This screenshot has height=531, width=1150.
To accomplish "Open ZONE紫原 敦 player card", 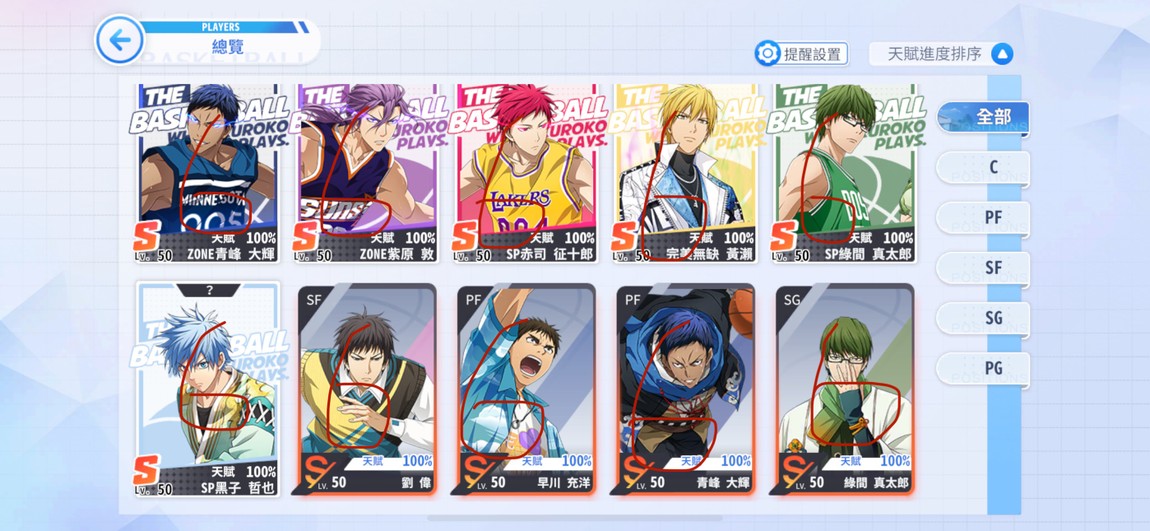I will coord(367,173).
